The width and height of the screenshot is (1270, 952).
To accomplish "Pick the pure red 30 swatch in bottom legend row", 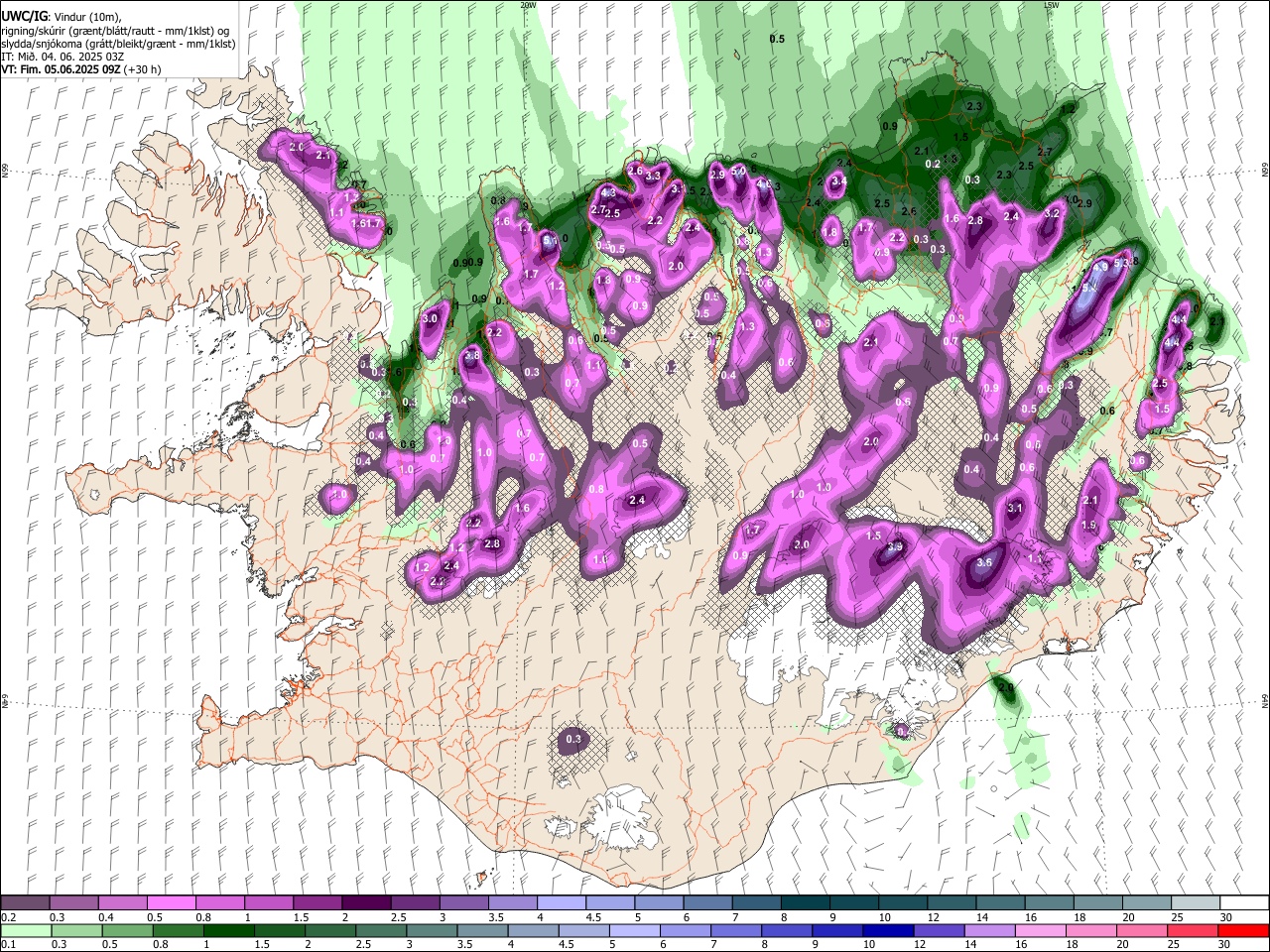I will [1243, 930].
